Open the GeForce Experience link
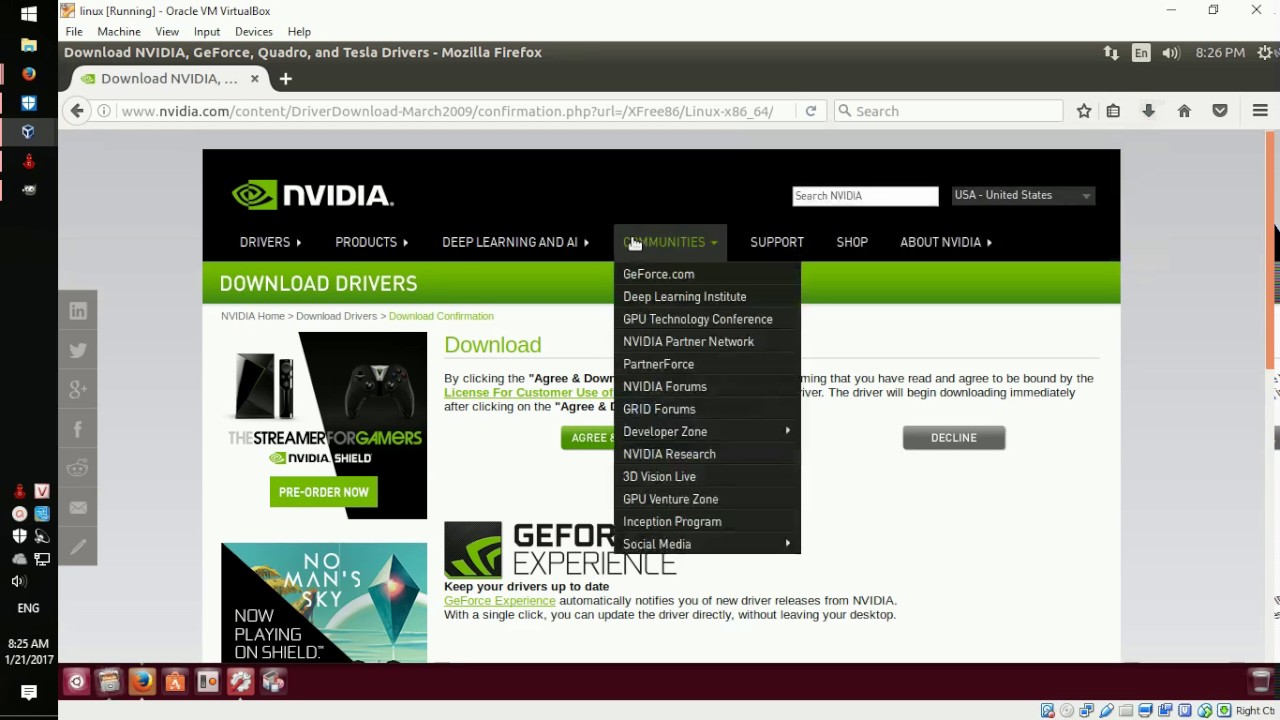Viewport: 1280px width, 720px height. point(500,600)
